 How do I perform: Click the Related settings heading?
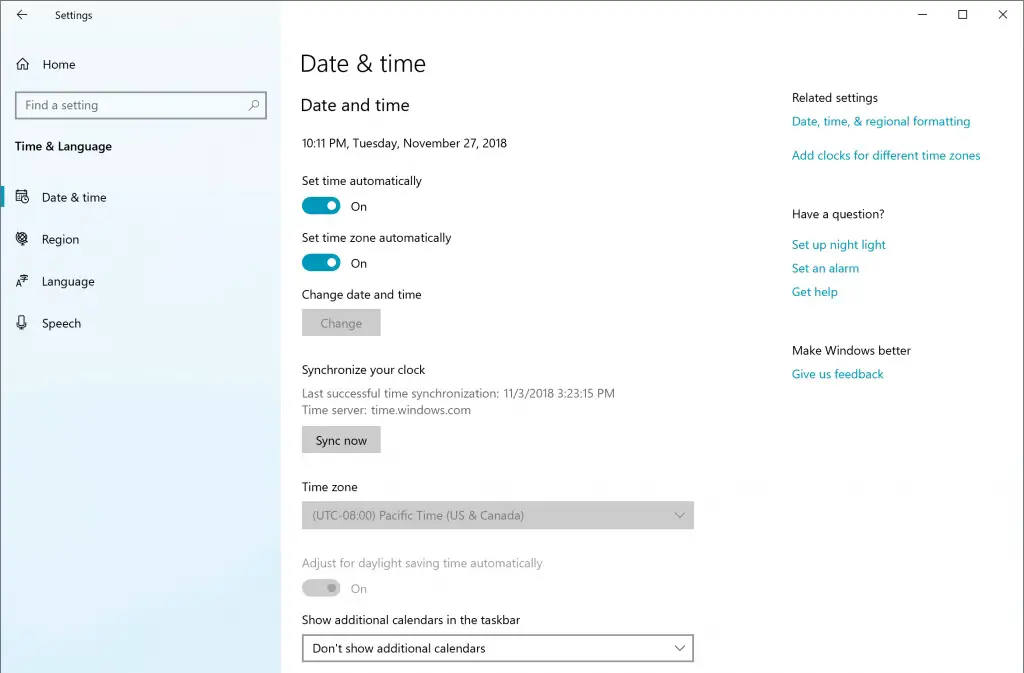click(x=835, y=98)
